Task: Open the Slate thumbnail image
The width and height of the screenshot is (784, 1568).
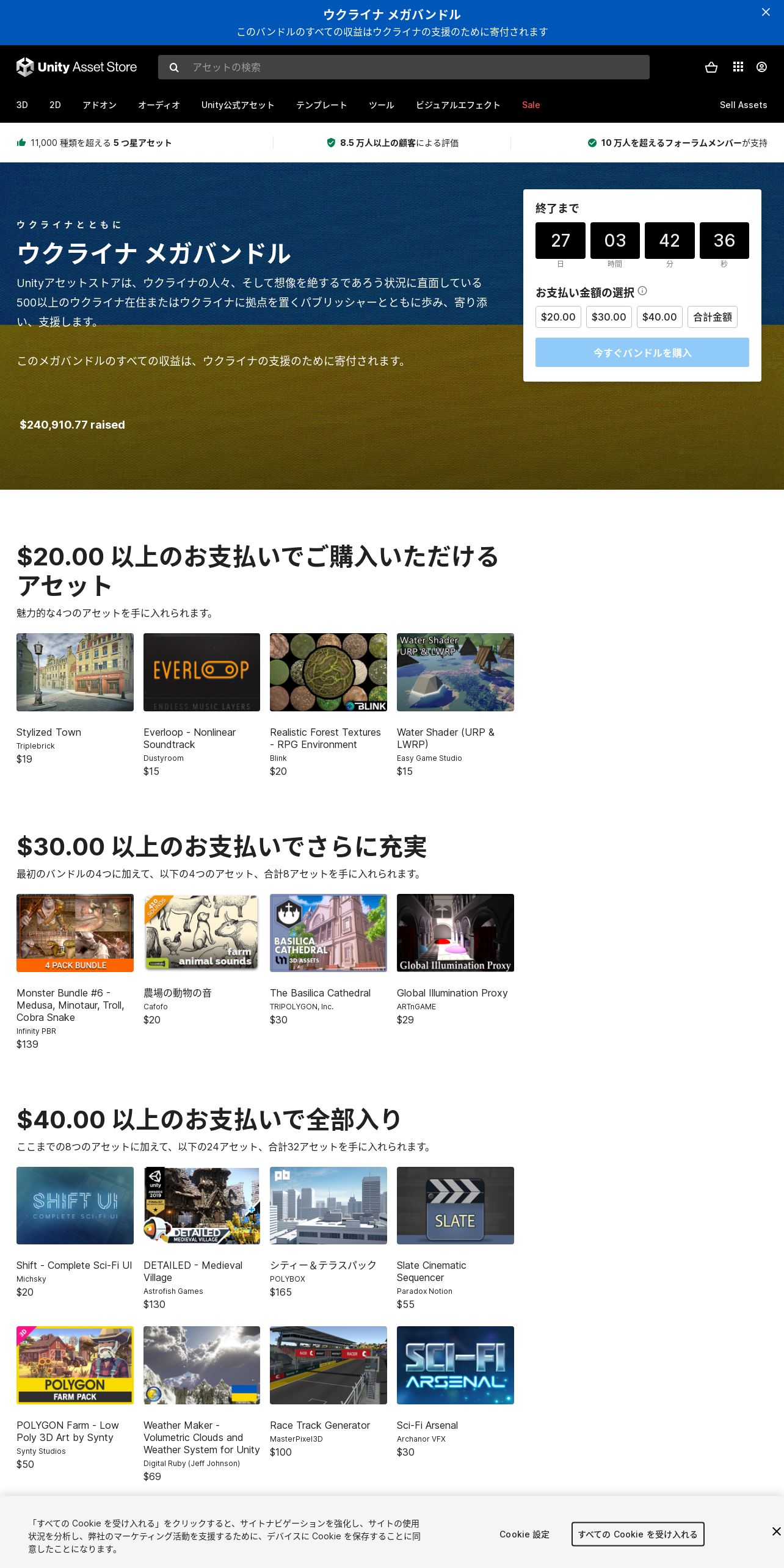Action: click(x=456, y=1205)
